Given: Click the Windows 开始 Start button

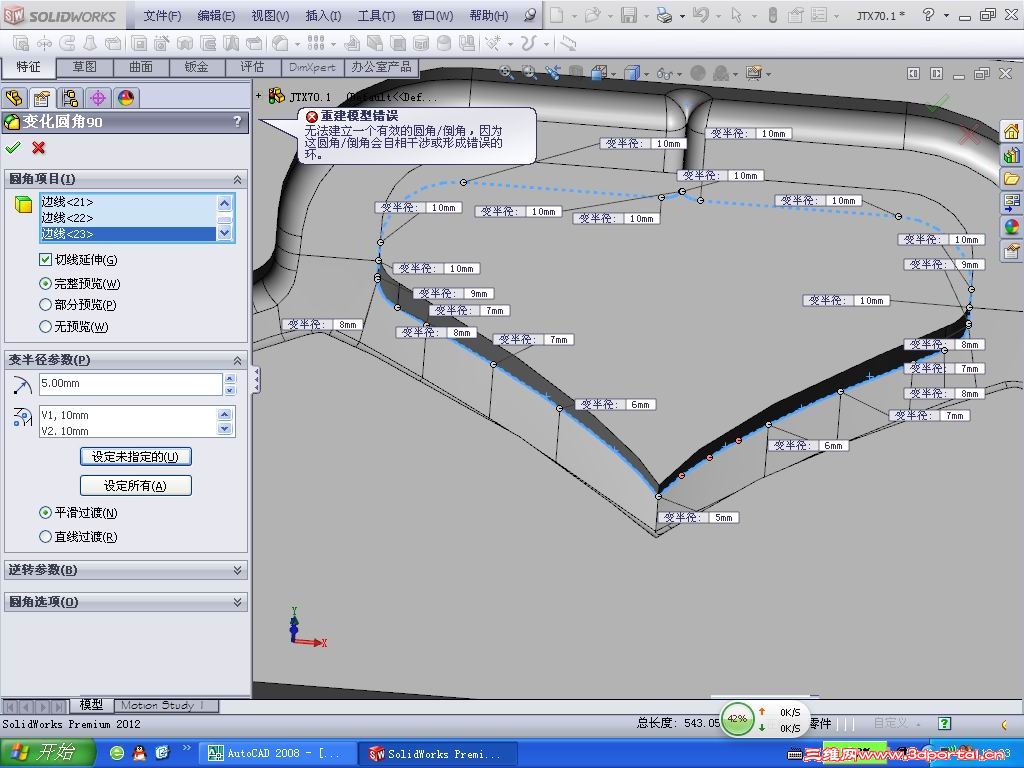Looking at the screenshot, I should (47, 753).
